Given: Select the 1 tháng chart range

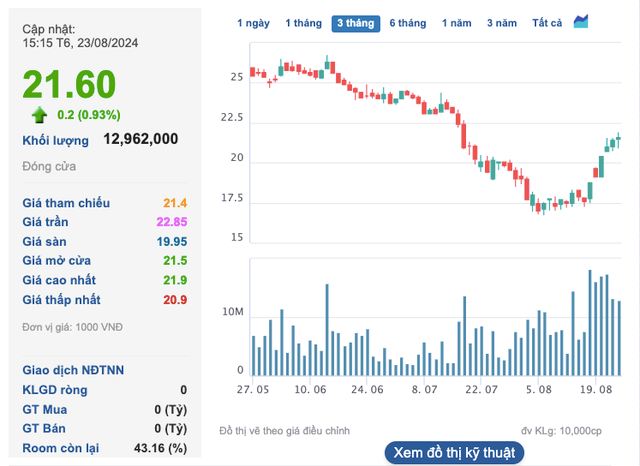Looking at the screenshot, I should (303, 23).
